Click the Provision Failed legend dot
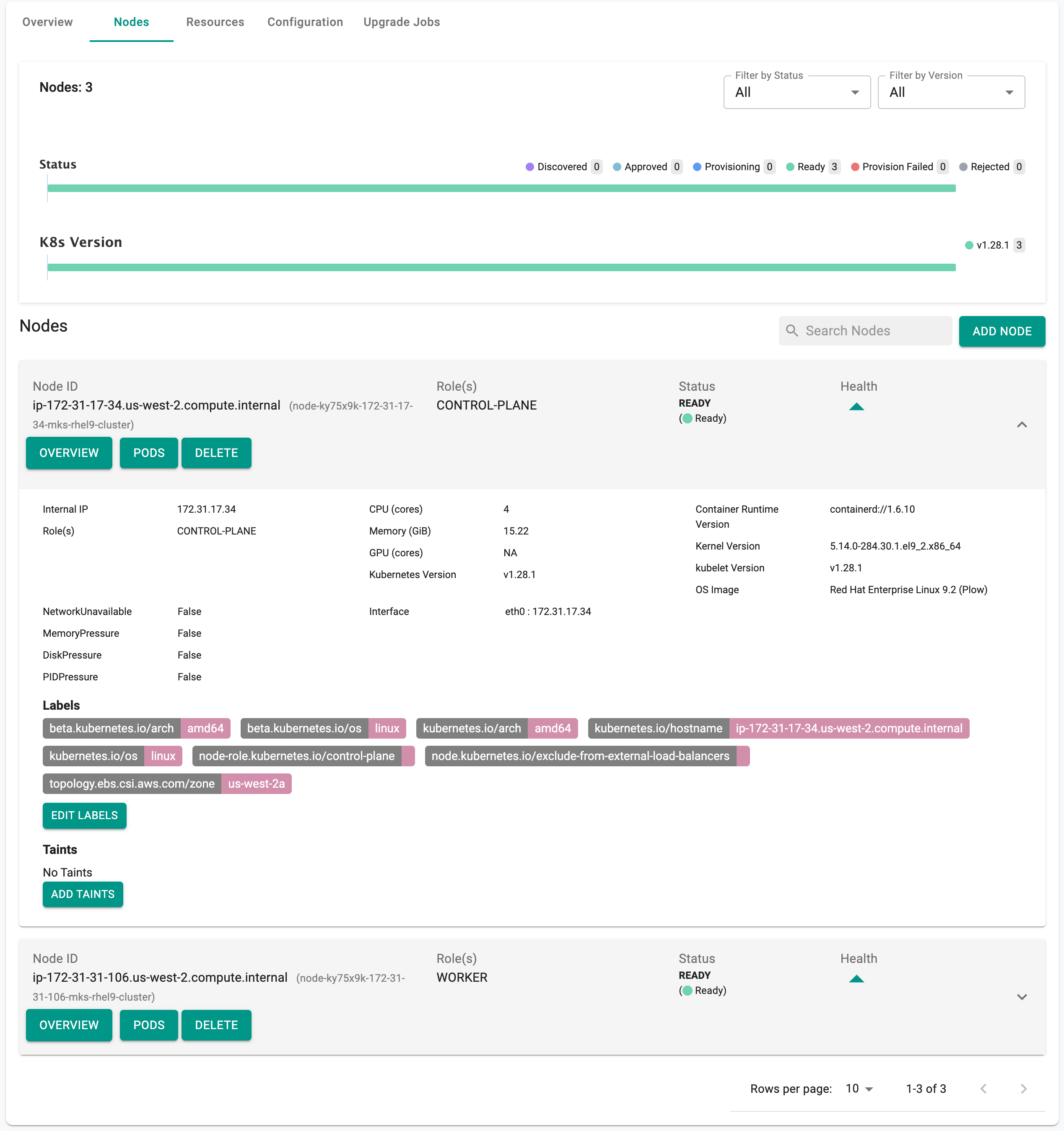 point(855,167)
